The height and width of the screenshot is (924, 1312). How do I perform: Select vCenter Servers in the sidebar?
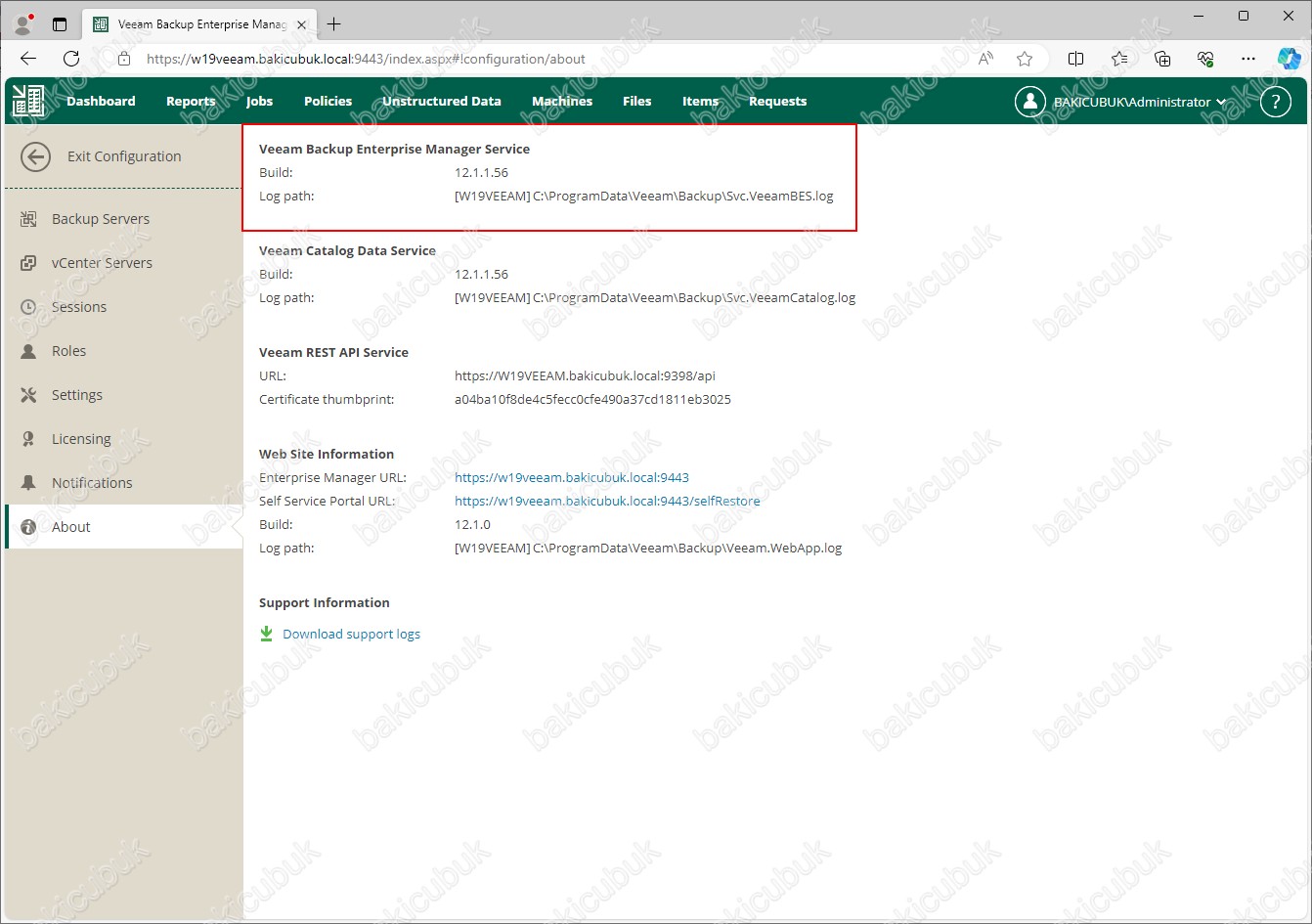coord(102,263)
